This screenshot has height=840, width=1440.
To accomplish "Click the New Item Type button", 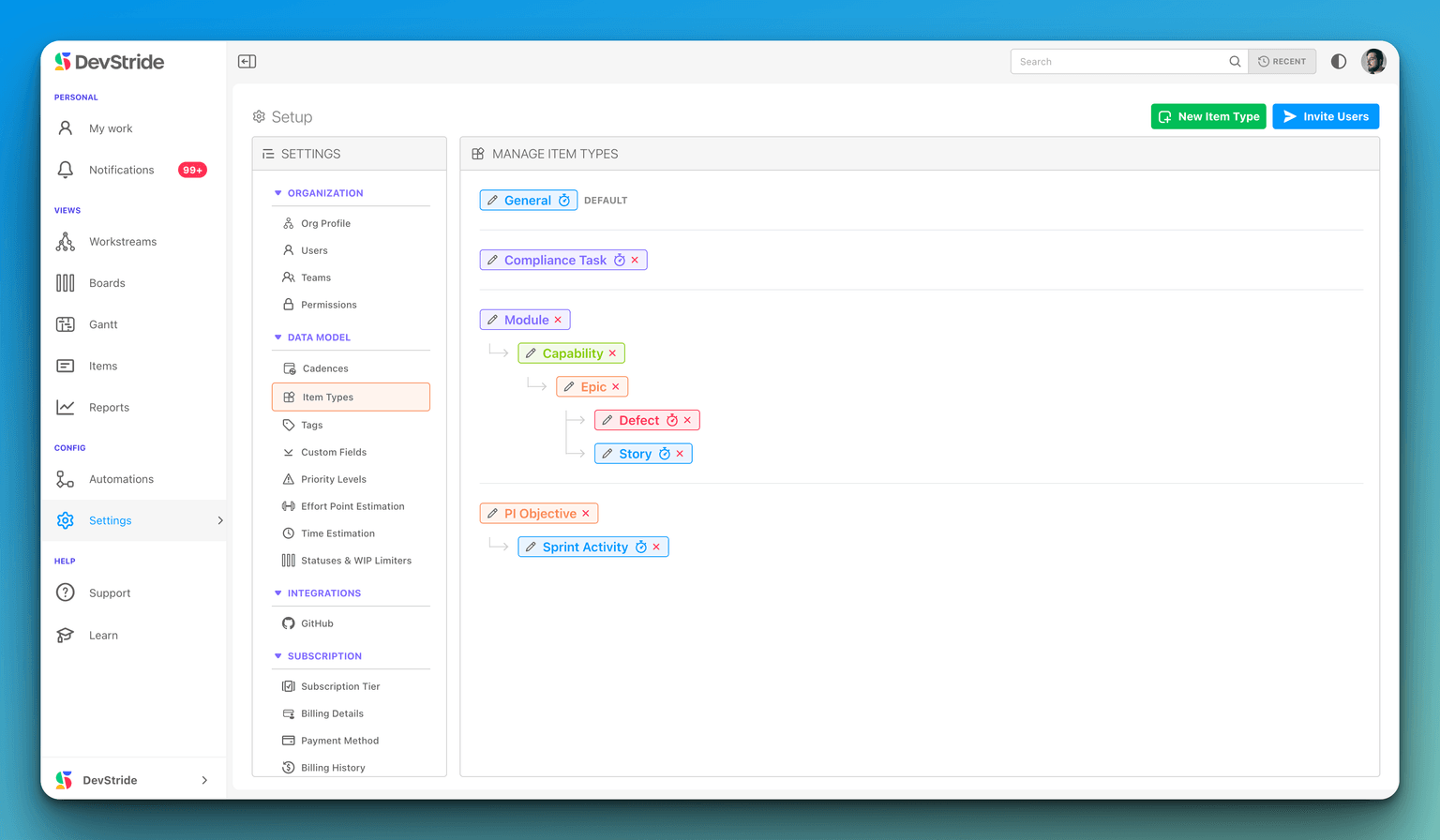I will pos(1207,116).
